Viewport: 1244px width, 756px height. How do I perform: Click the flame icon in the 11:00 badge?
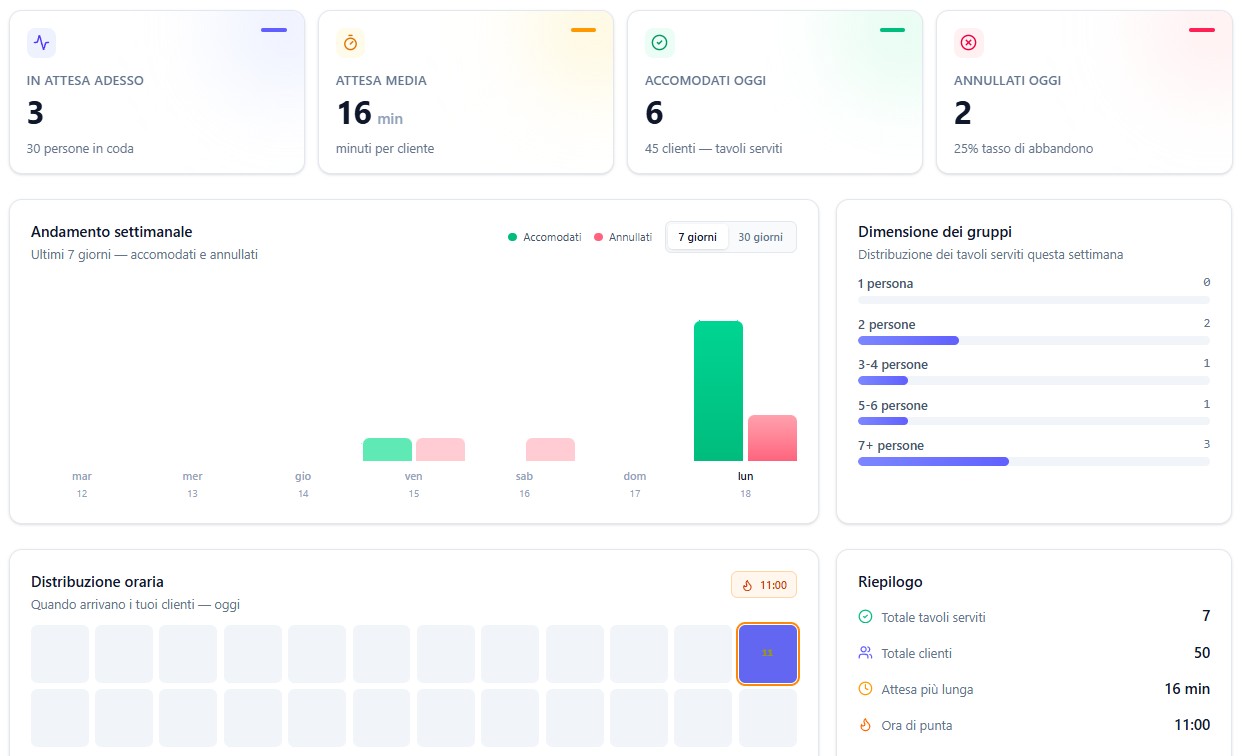747,585
